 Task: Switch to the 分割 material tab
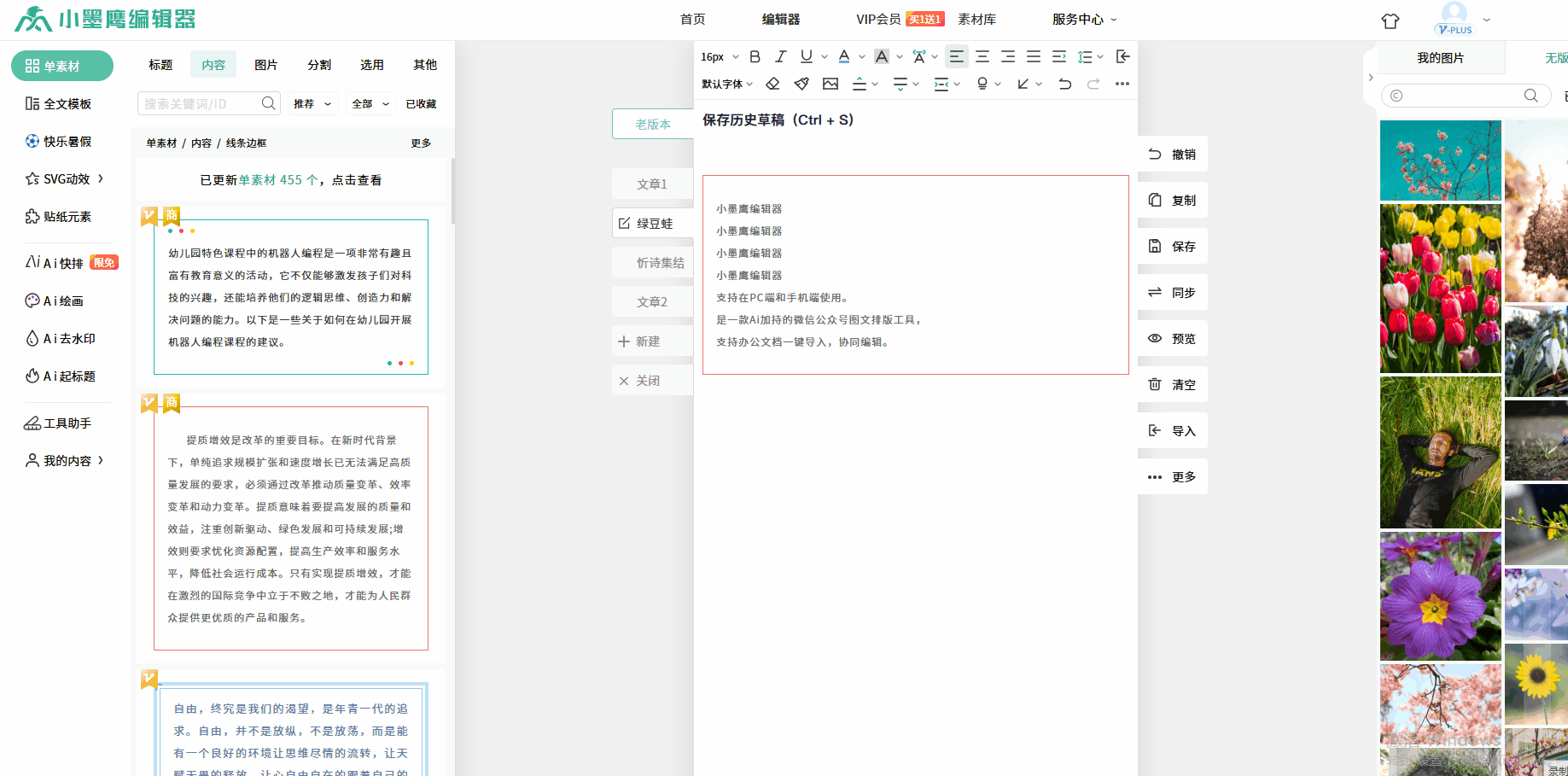tap(319, 65)
